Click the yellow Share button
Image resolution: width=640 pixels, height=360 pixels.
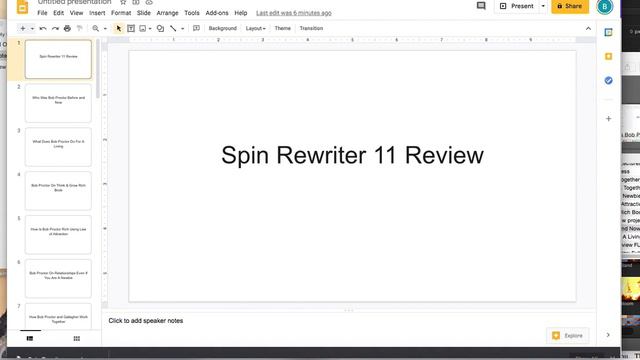point(570,6)
